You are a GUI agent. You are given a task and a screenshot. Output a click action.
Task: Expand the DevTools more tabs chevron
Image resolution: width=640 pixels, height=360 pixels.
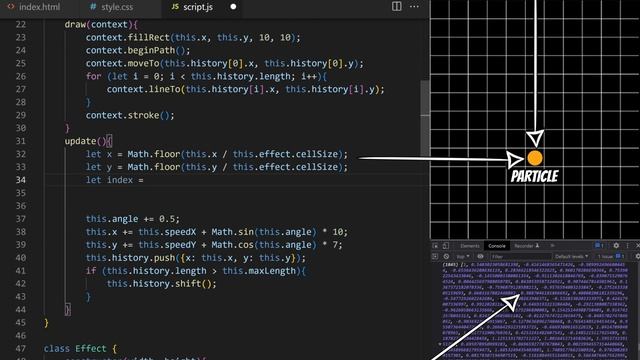(552, 246)
